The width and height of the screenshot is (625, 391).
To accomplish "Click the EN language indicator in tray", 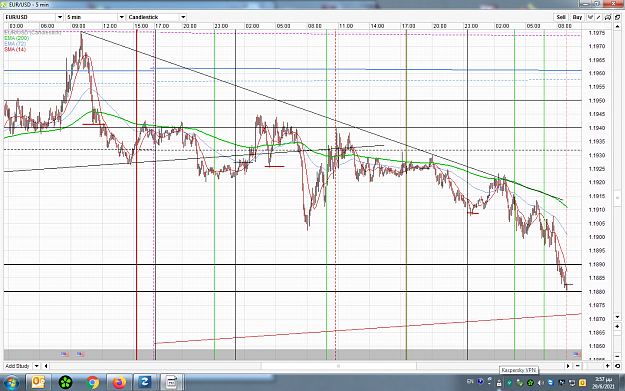I will tap(470, 381).
